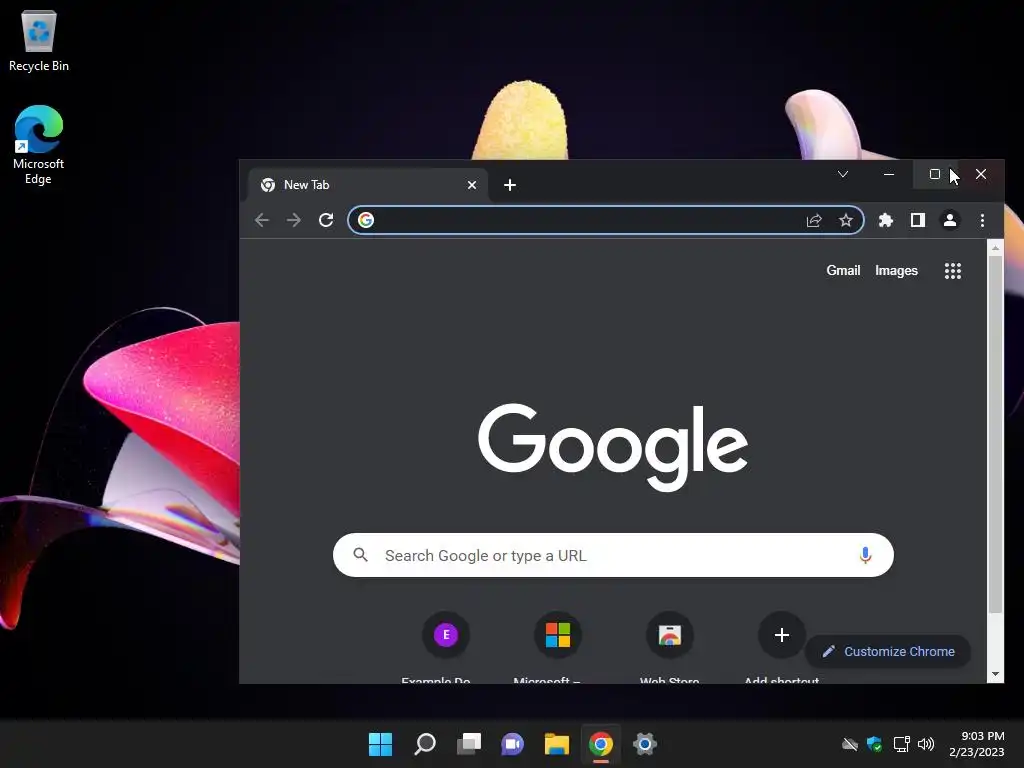Click the magnifier inside the Google search box

pos(360,555)
